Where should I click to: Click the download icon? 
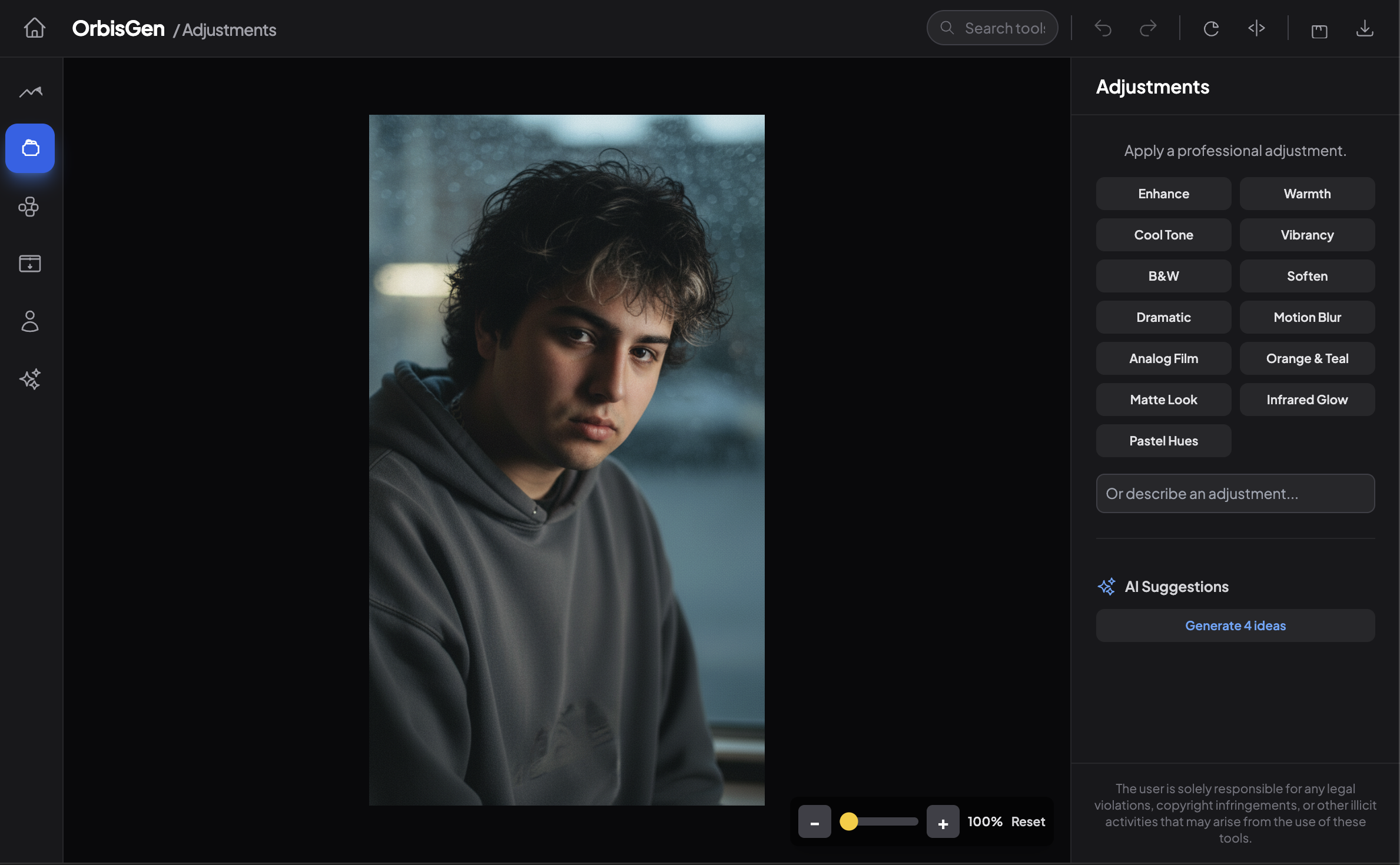tap(1364, 28)
